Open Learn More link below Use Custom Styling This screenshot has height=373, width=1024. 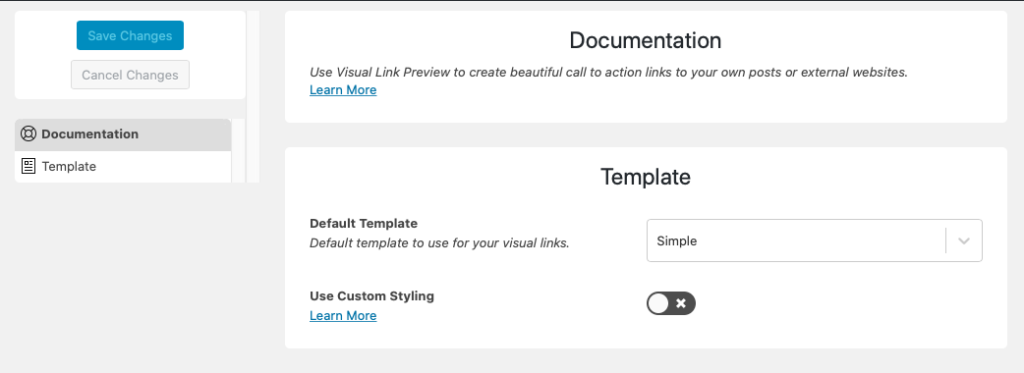click(343, 316)
